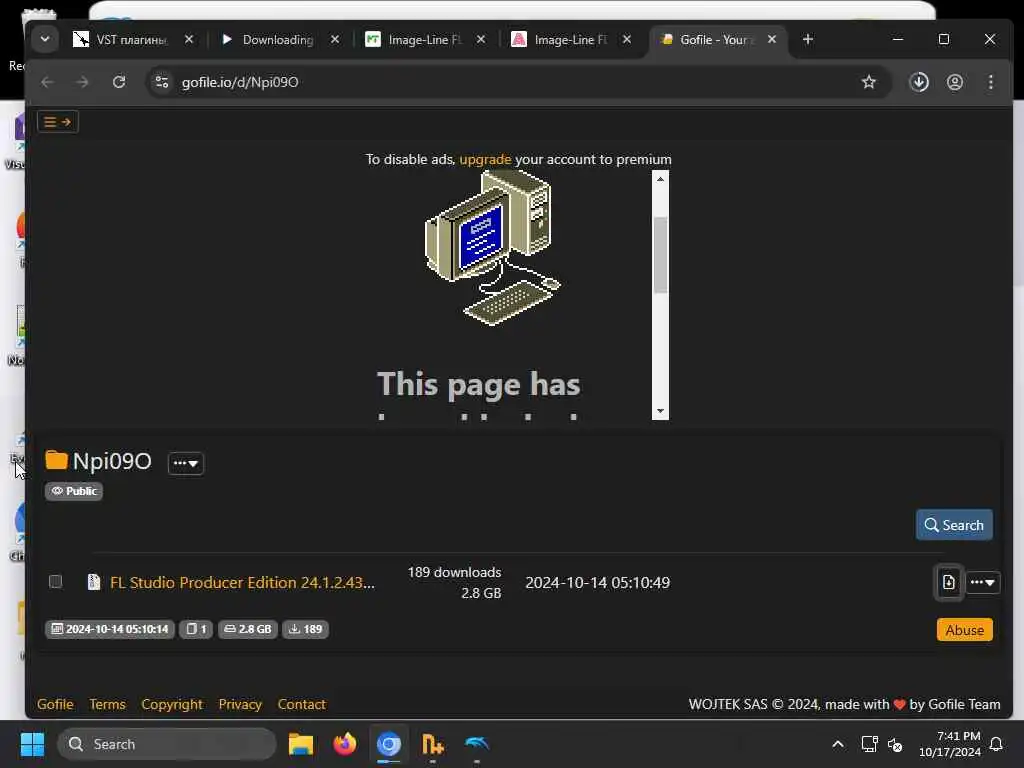
Task: Open the tab search dropdown chevron
Action: tap(45, 40)
